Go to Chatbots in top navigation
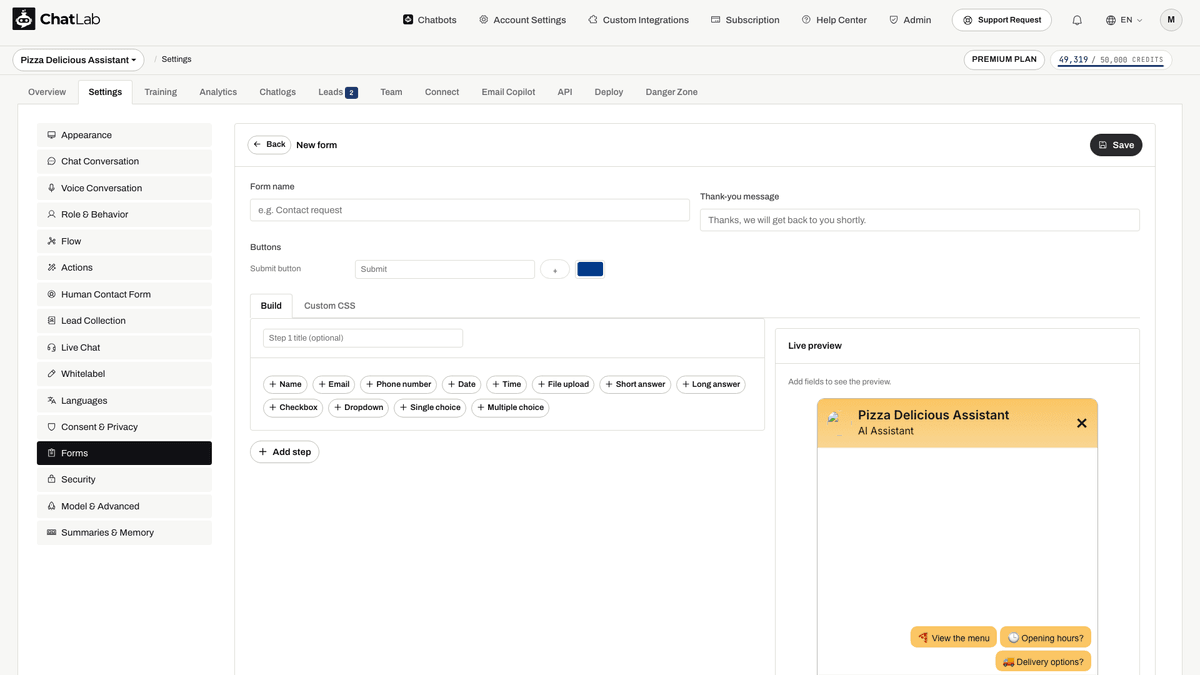The height and width of the screenshot is (675, 1200). pyautogui.click(x=429, y=20)
